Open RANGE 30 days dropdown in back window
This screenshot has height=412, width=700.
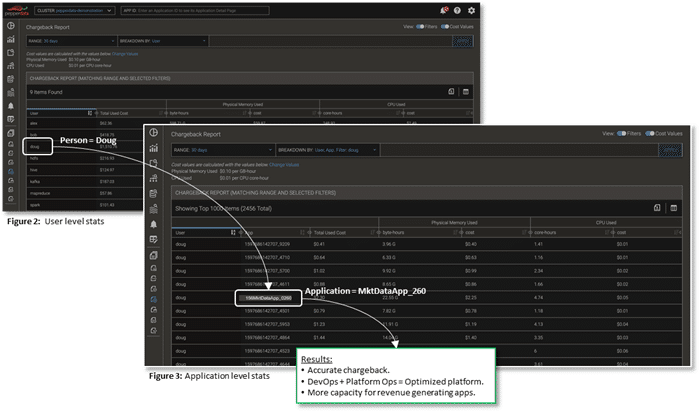click(x=71, y=41)
